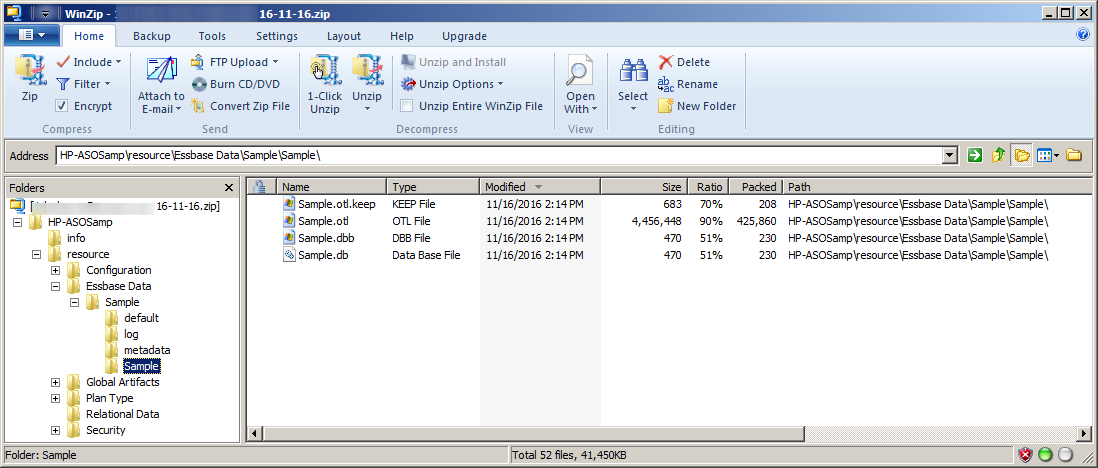Screen dimensions: 1098x468
Task: Toggle the Folders pane view icon
Action: pos(1022,156)
